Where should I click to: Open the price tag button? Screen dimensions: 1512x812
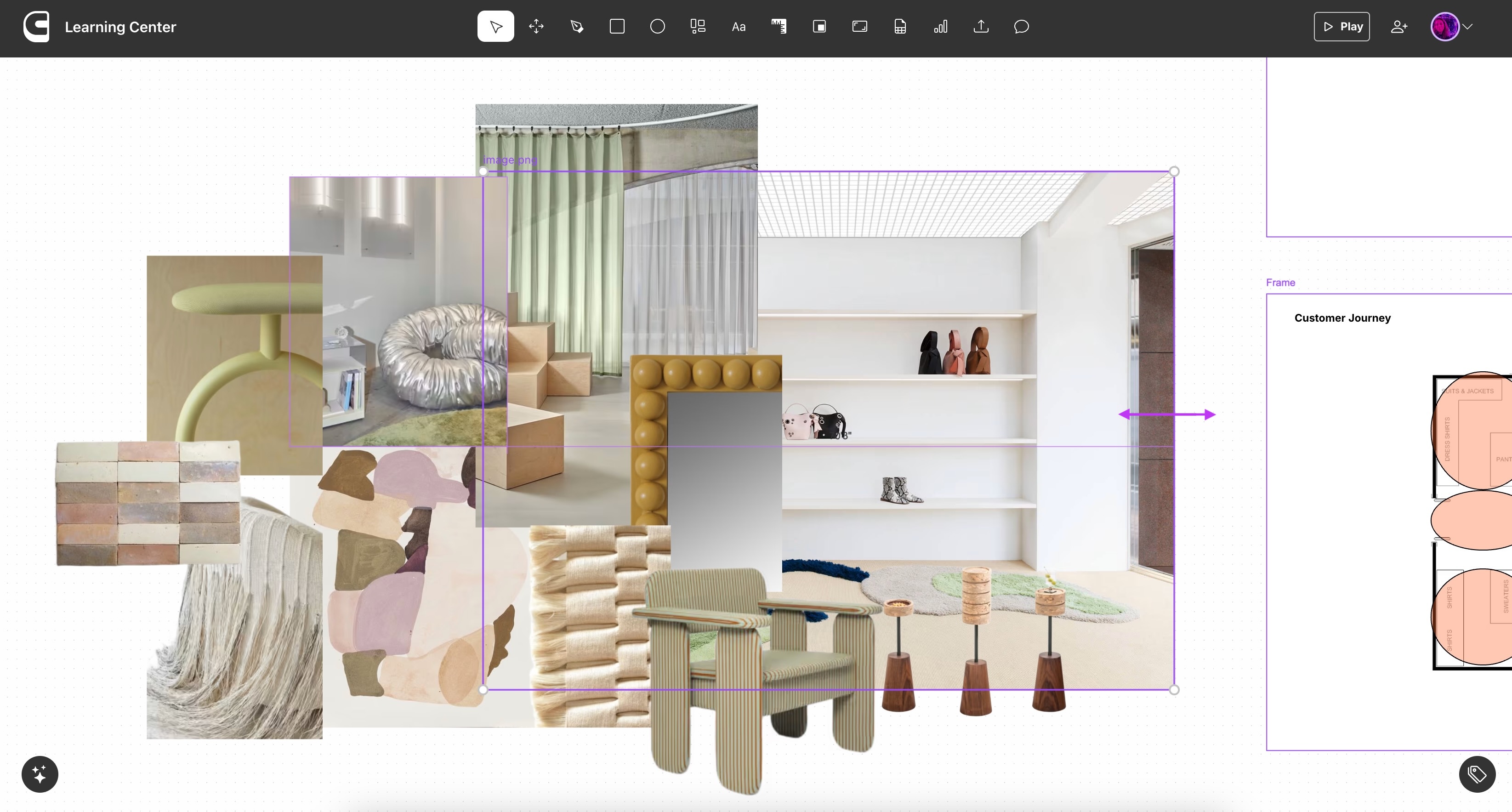coord(1478,774)
